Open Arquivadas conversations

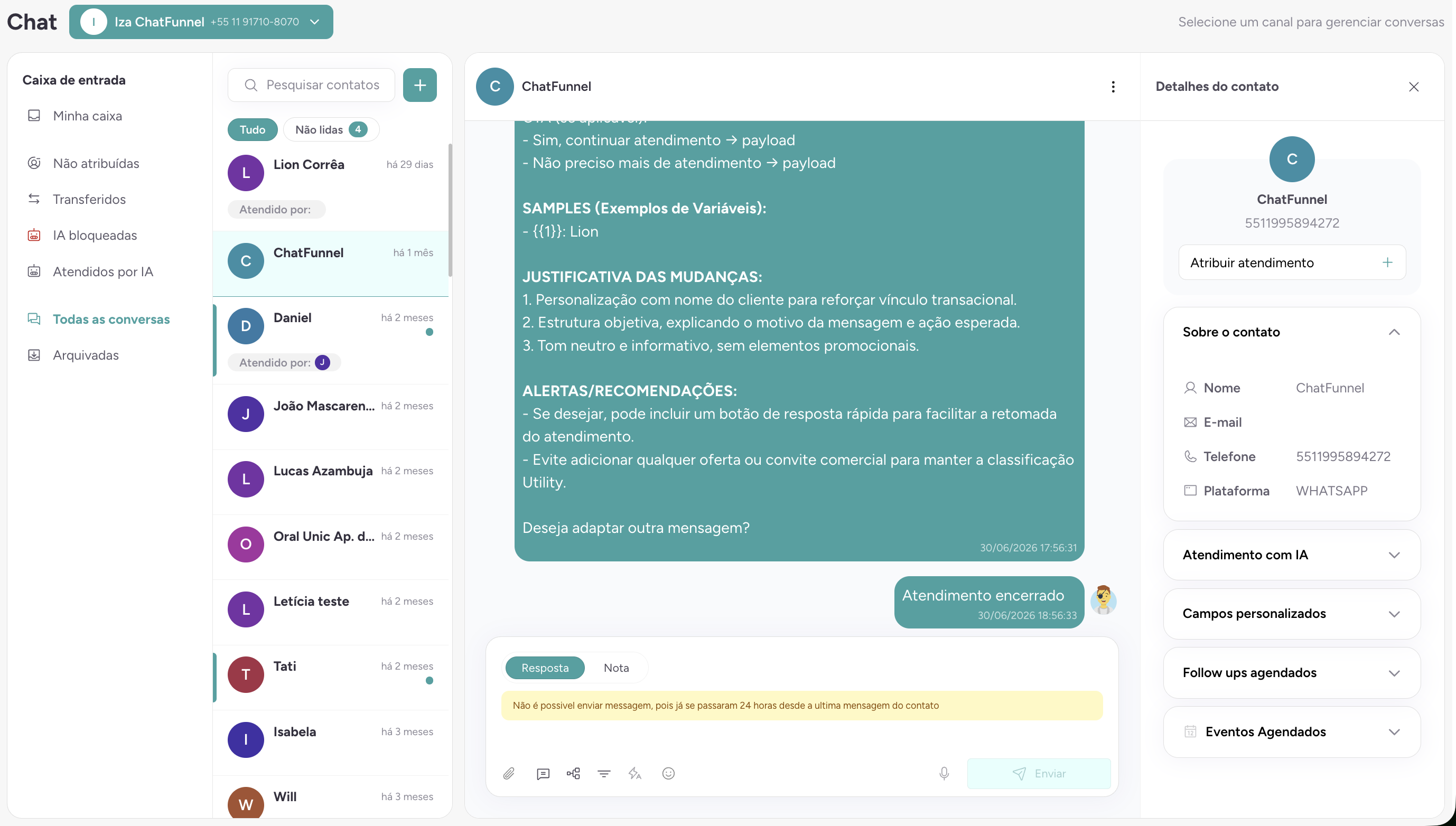pyautogui.click(x=86, y=355)
